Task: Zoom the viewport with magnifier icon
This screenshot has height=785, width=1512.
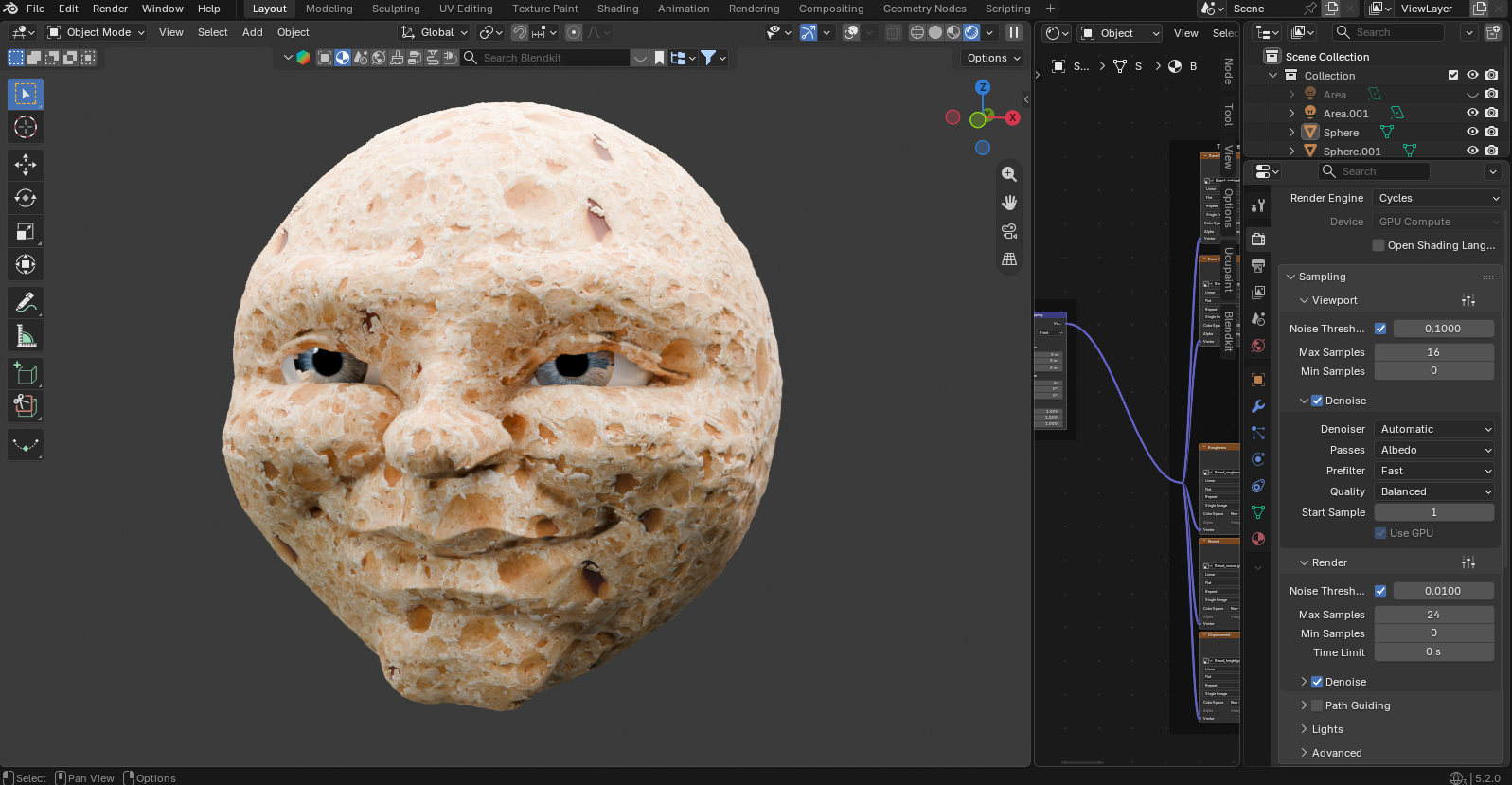Action: [x=1009, y=174]
